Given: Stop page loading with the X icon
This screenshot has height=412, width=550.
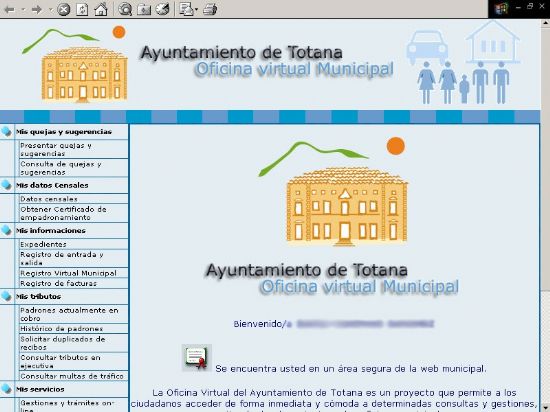Looking at the screenshot, I should (63, 9).
